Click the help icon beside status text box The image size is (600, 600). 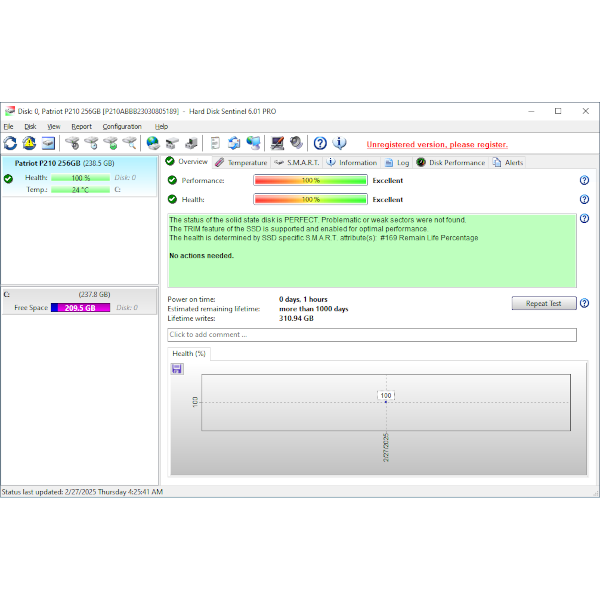pos(584,218)
